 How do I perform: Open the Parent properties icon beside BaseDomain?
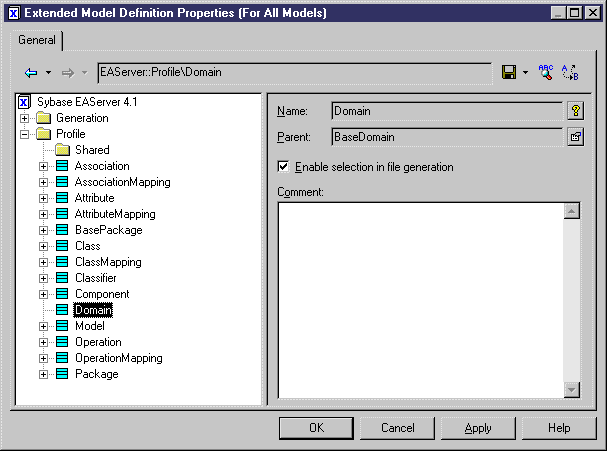pyautogui.click(x=576, y=137)
